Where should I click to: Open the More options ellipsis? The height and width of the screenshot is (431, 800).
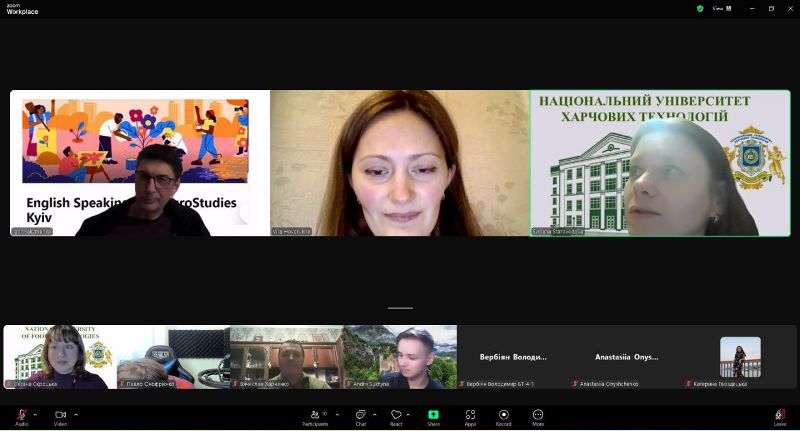click(538, 417)
